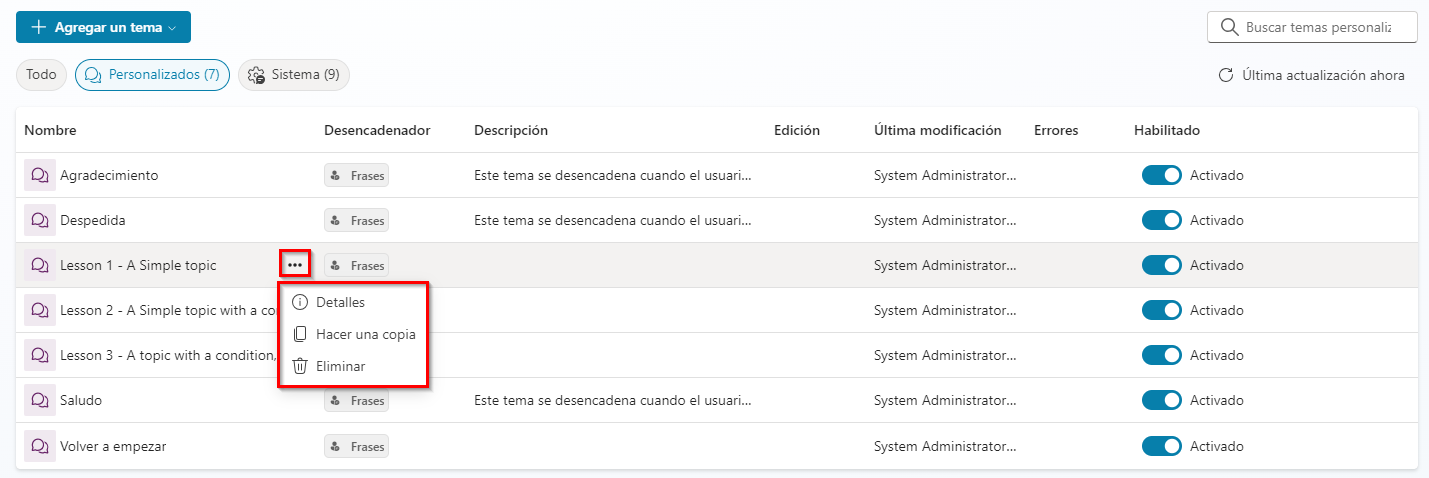The width and height of the screenshot is (1429, 478).
Task: Click the topic icon beside Volver a empezar
Action: [40, 446]
